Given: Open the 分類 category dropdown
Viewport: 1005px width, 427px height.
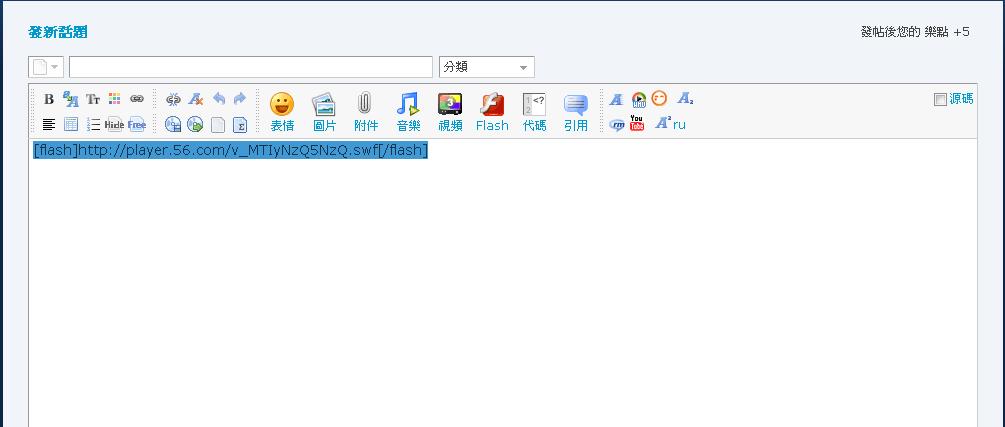Looking at the screenshot, I should point(486,67).
